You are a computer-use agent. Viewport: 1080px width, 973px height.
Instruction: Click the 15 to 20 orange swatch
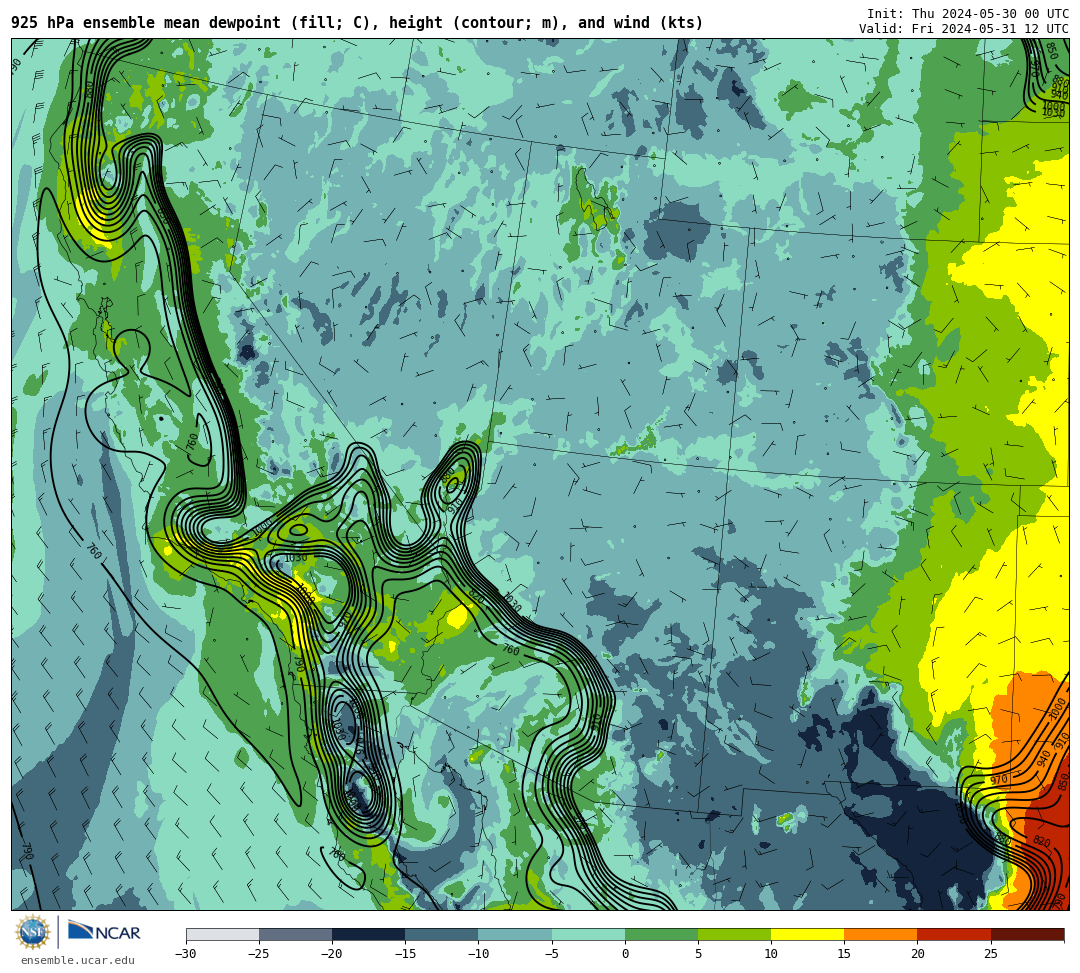pyautogui.click(x=881, y=934)
